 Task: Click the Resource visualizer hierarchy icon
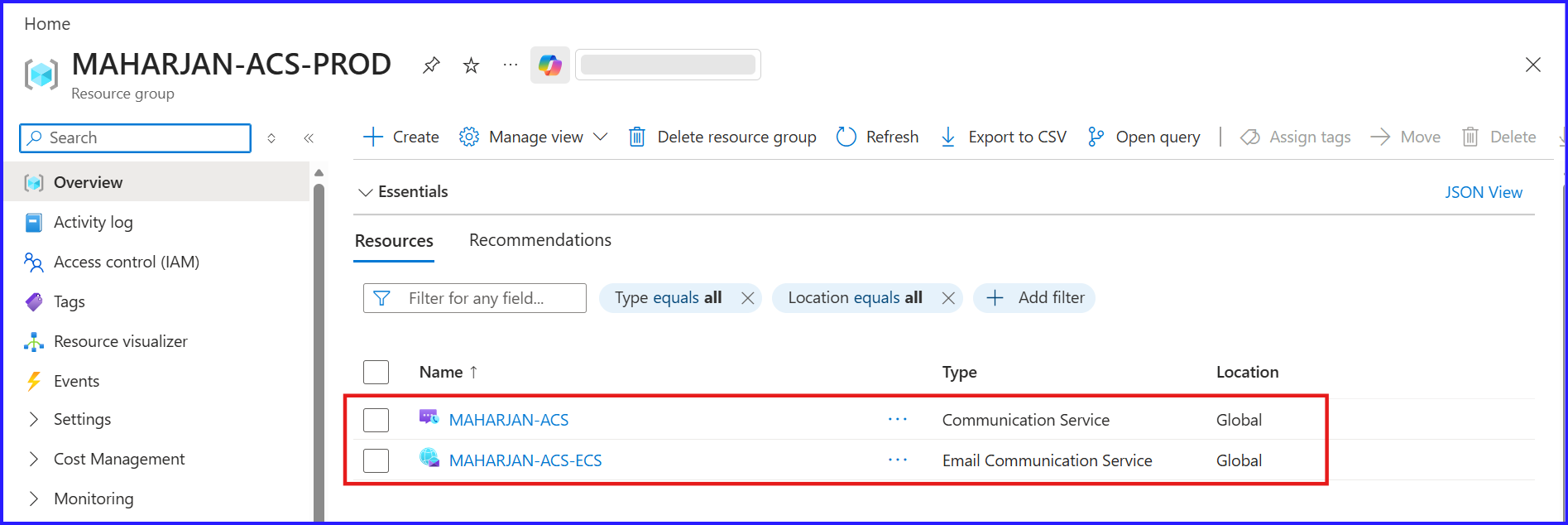coord(34,342)
